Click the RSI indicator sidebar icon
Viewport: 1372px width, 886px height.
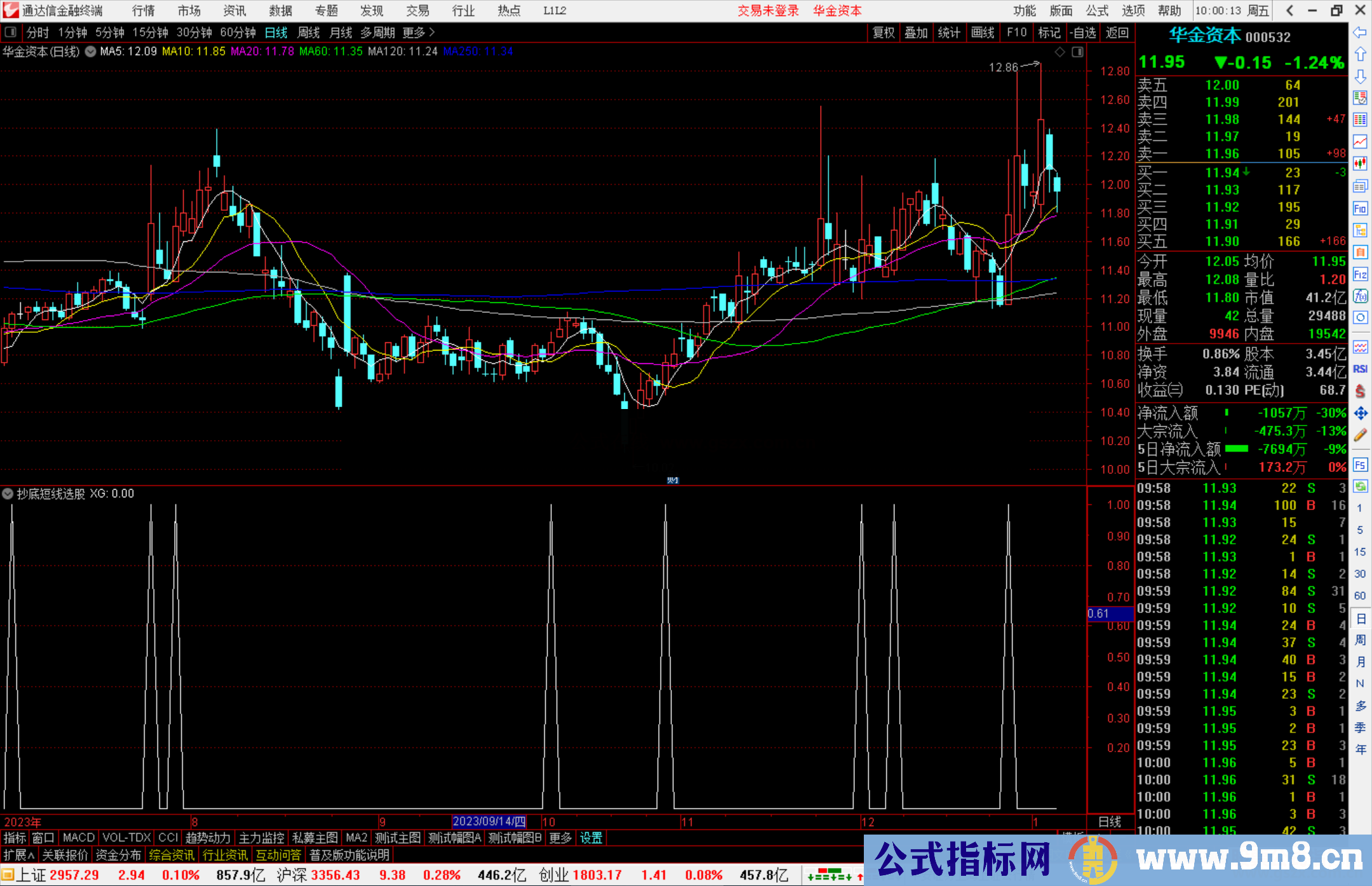[1360, 369]
